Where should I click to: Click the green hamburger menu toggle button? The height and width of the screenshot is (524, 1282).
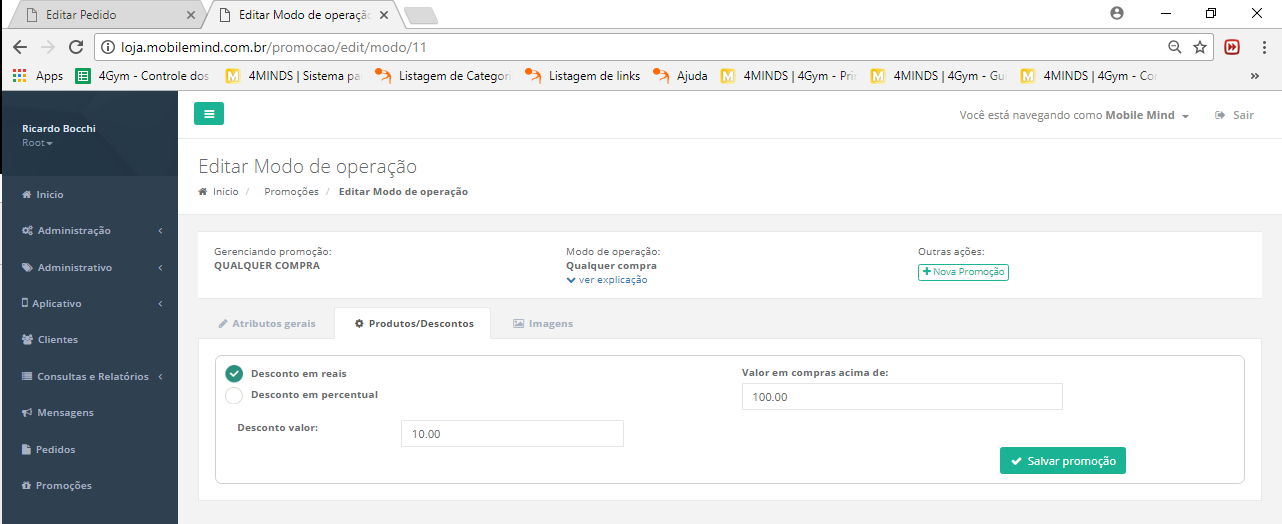[209, 114]
